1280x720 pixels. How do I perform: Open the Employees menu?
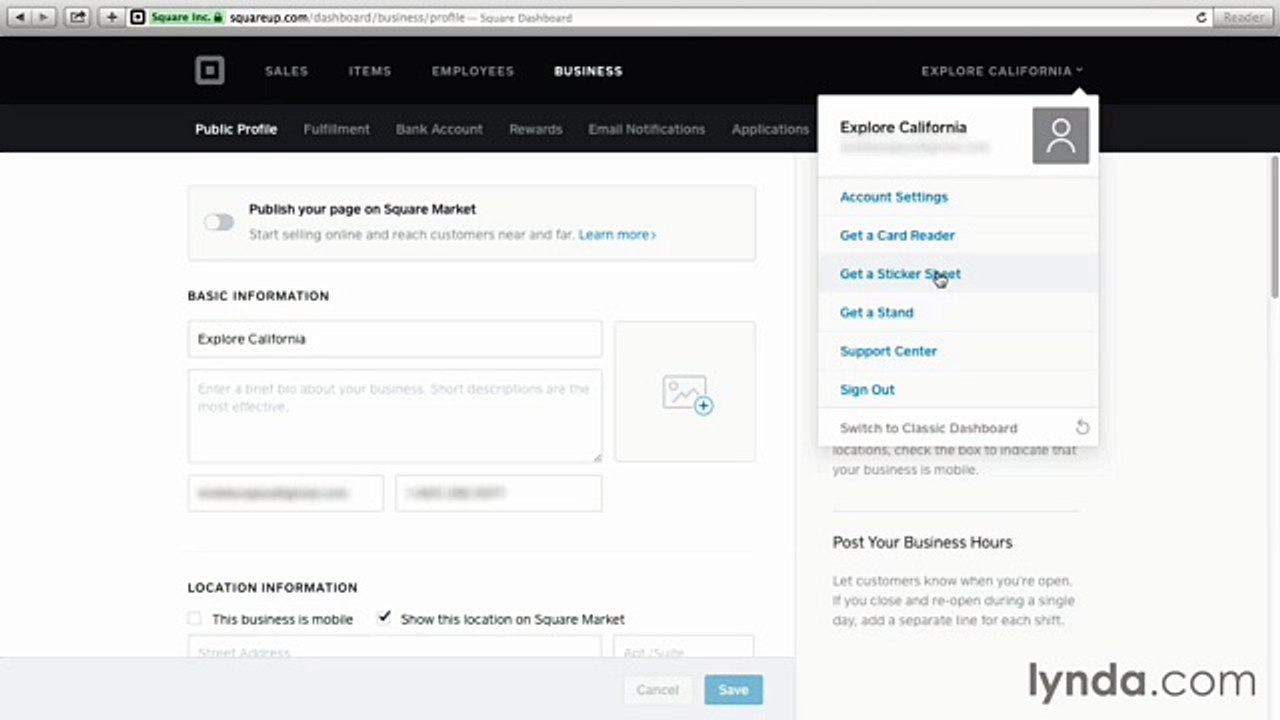pos(473,71)
